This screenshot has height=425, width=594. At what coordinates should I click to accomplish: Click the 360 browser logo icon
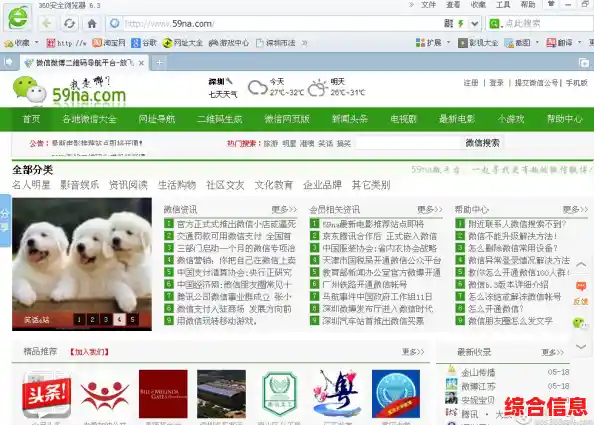[x=18, y=18]
